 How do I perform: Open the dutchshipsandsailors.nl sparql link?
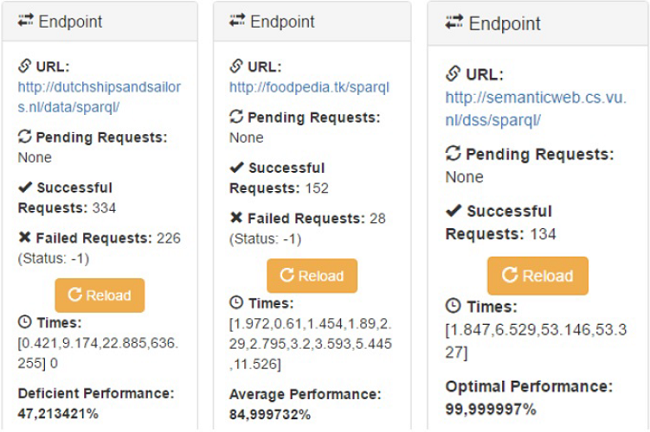(99, 96)
